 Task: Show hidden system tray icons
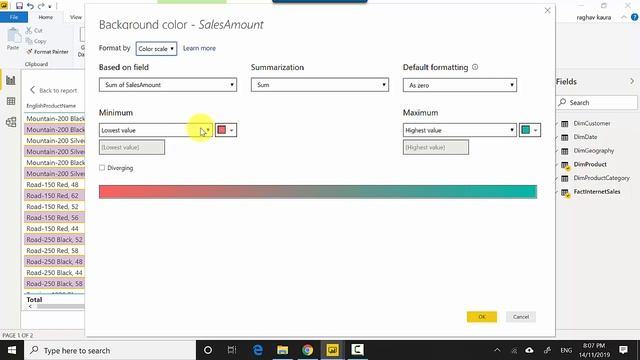[497, 350]
